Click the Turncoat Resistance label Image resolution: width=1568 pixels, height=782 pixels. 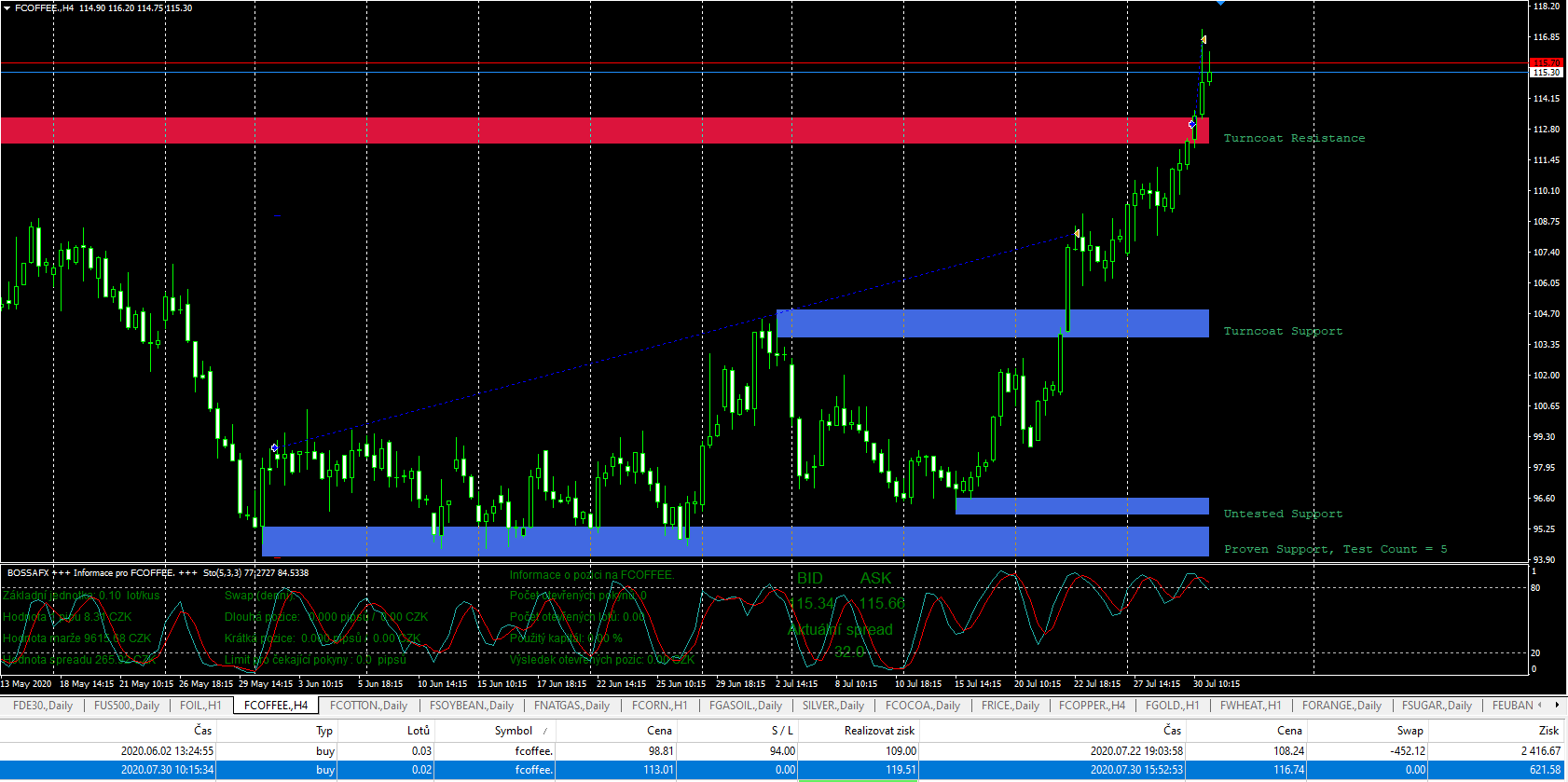click(x=1294, y=138)
